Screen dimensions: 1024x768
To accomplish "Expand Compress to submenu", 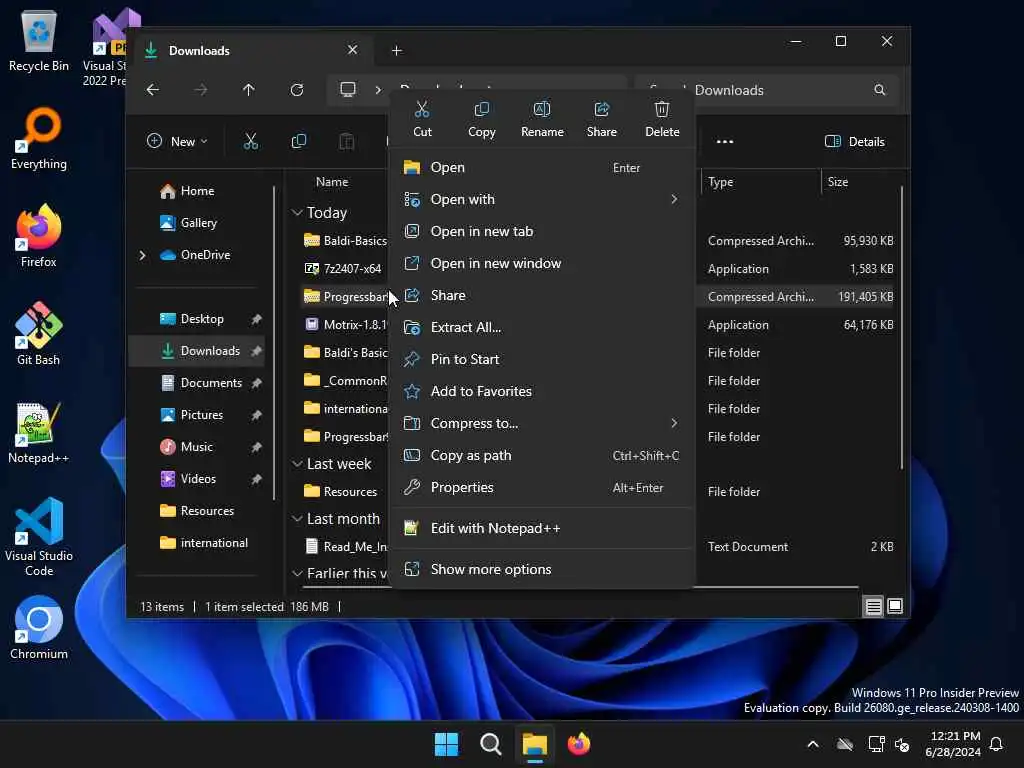I will click(674, 423).
